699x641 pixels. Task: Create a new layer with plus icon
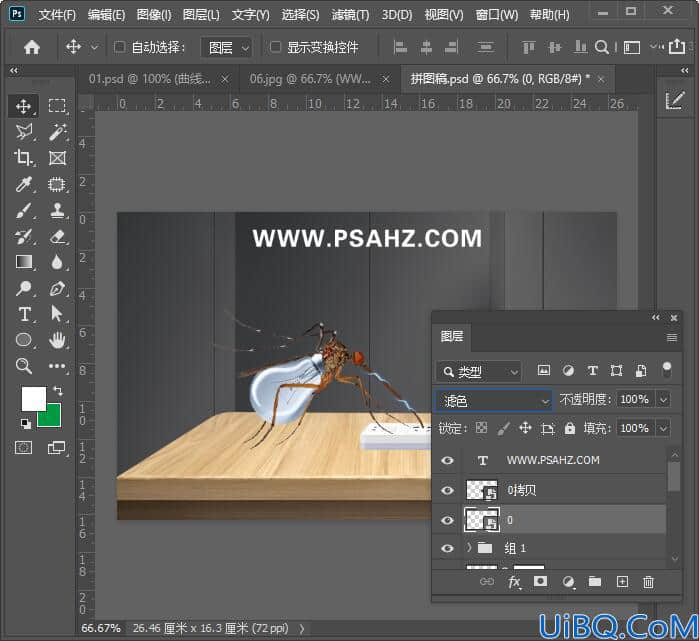[x=622, y=581]
